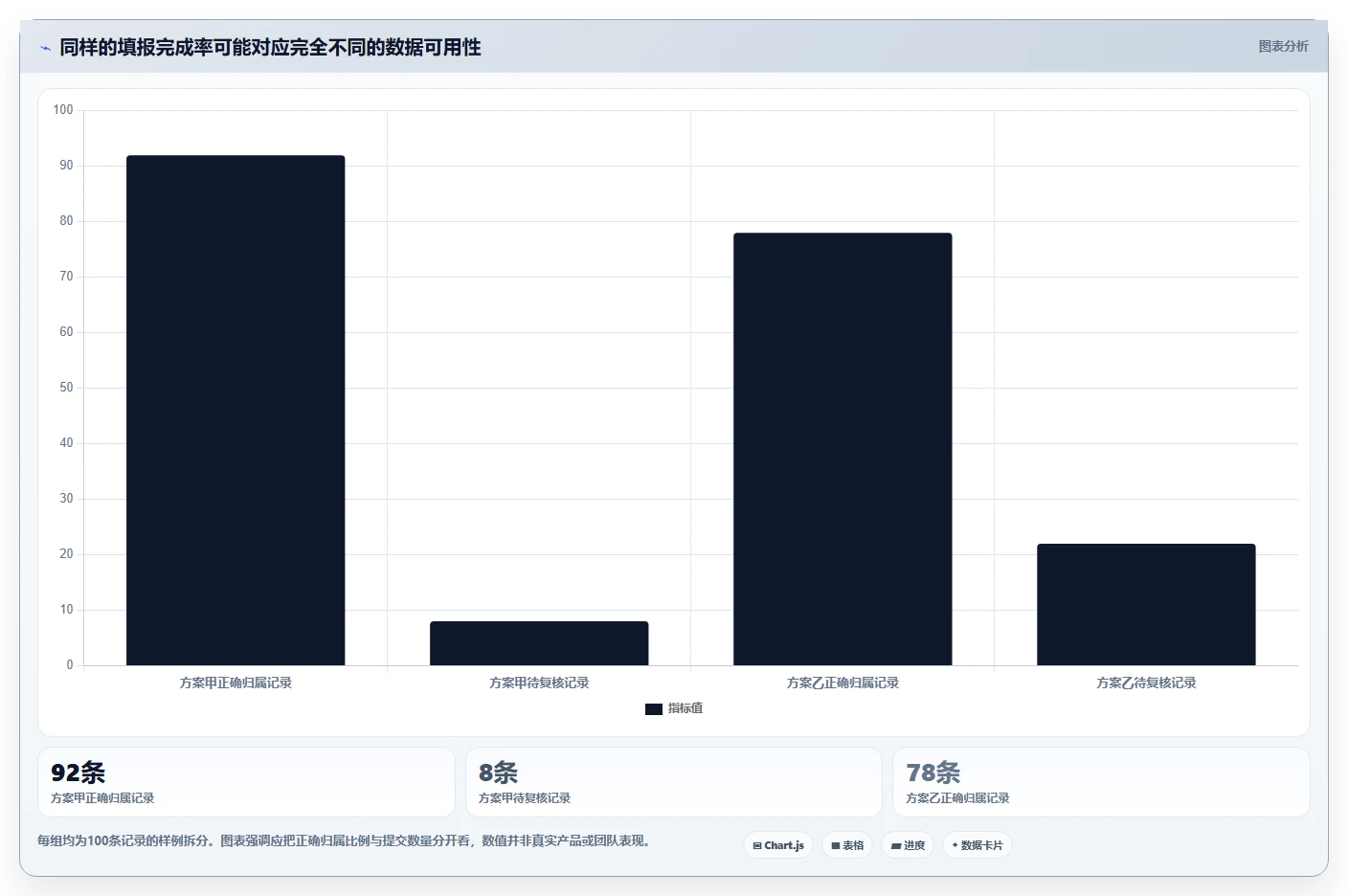The width and height of the screenshot is (1348, 896).
Task: Click the 指标值 legend label text
Action: [685, 708]
